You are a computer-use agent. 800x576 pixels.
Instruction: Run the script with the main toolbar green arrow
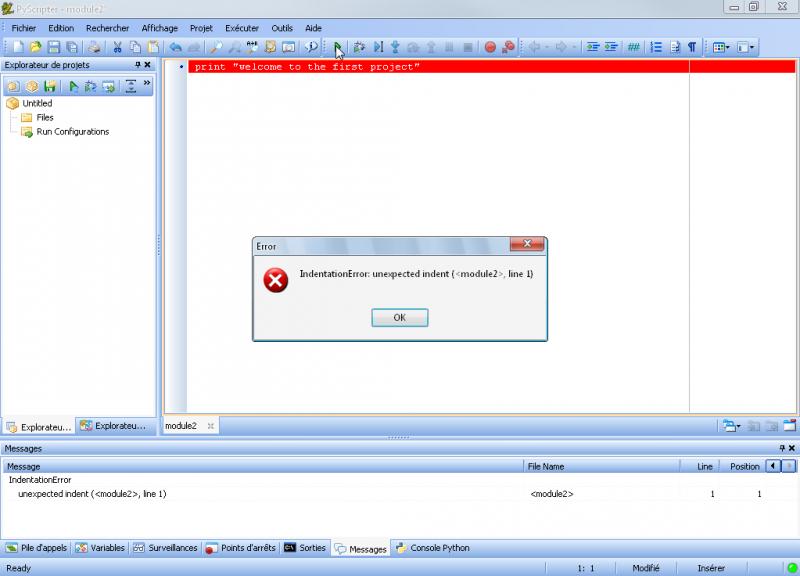(337, 47)
